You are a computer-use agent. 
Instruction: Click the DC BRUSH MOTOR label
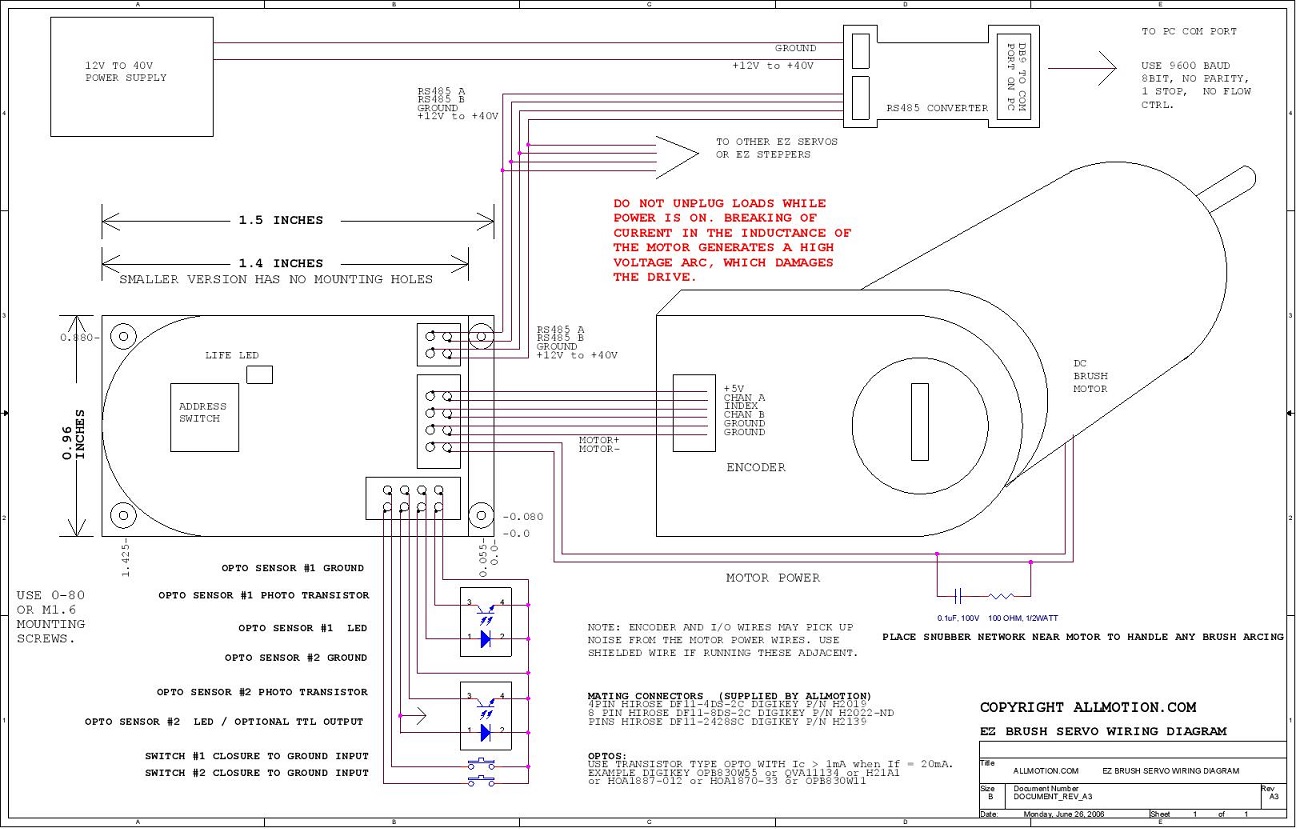point(1091,377)
